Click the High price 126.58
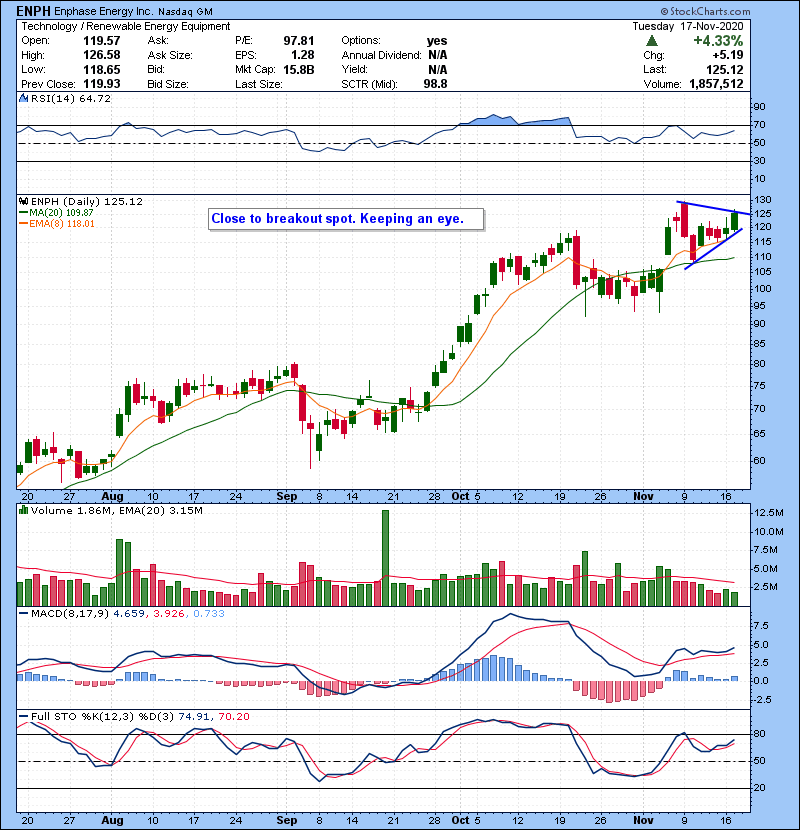 coord(102,55)
